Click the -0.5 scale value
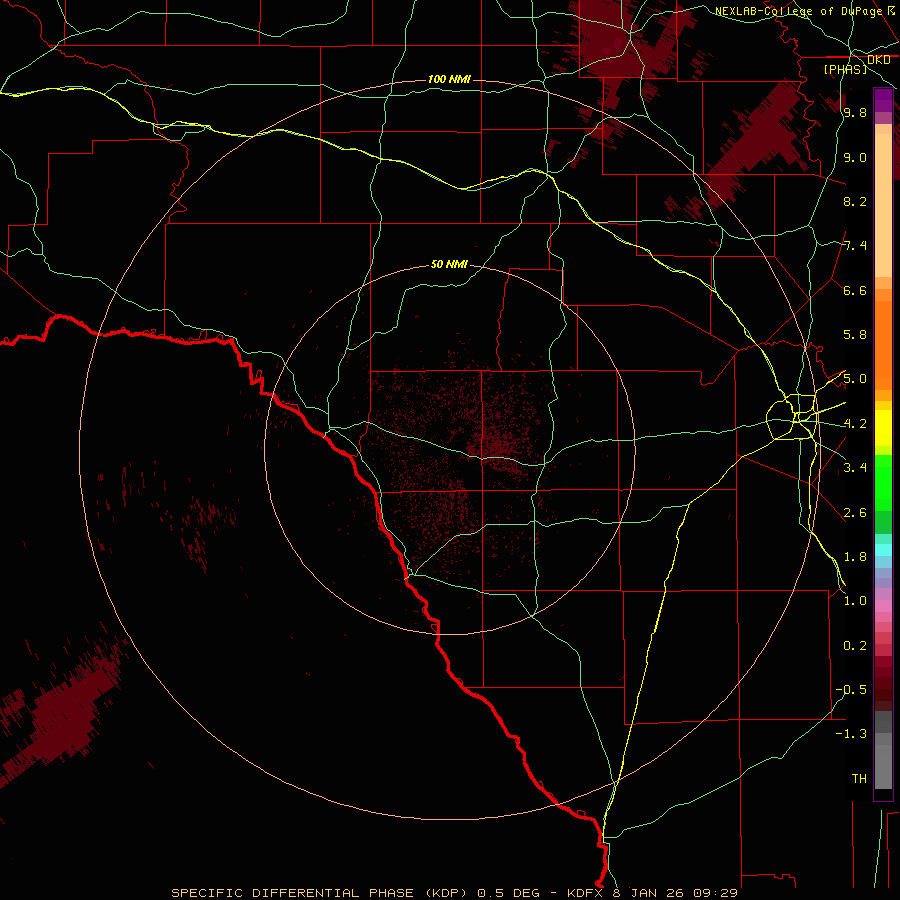The width and height of the screenshot is (900, 900). click(x=851, y=690)
